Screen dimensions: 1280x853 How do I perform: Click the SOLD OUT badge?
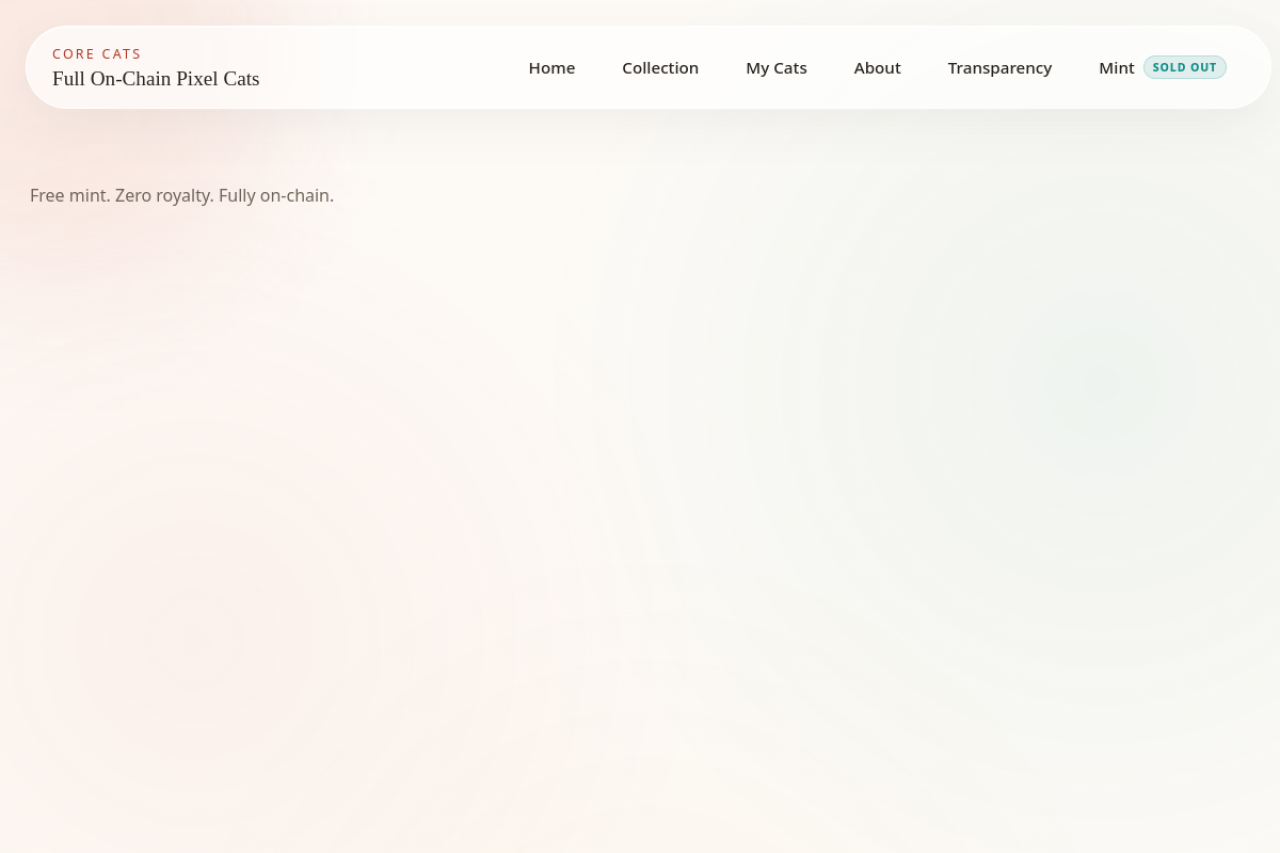click(x=1185, y=68)
